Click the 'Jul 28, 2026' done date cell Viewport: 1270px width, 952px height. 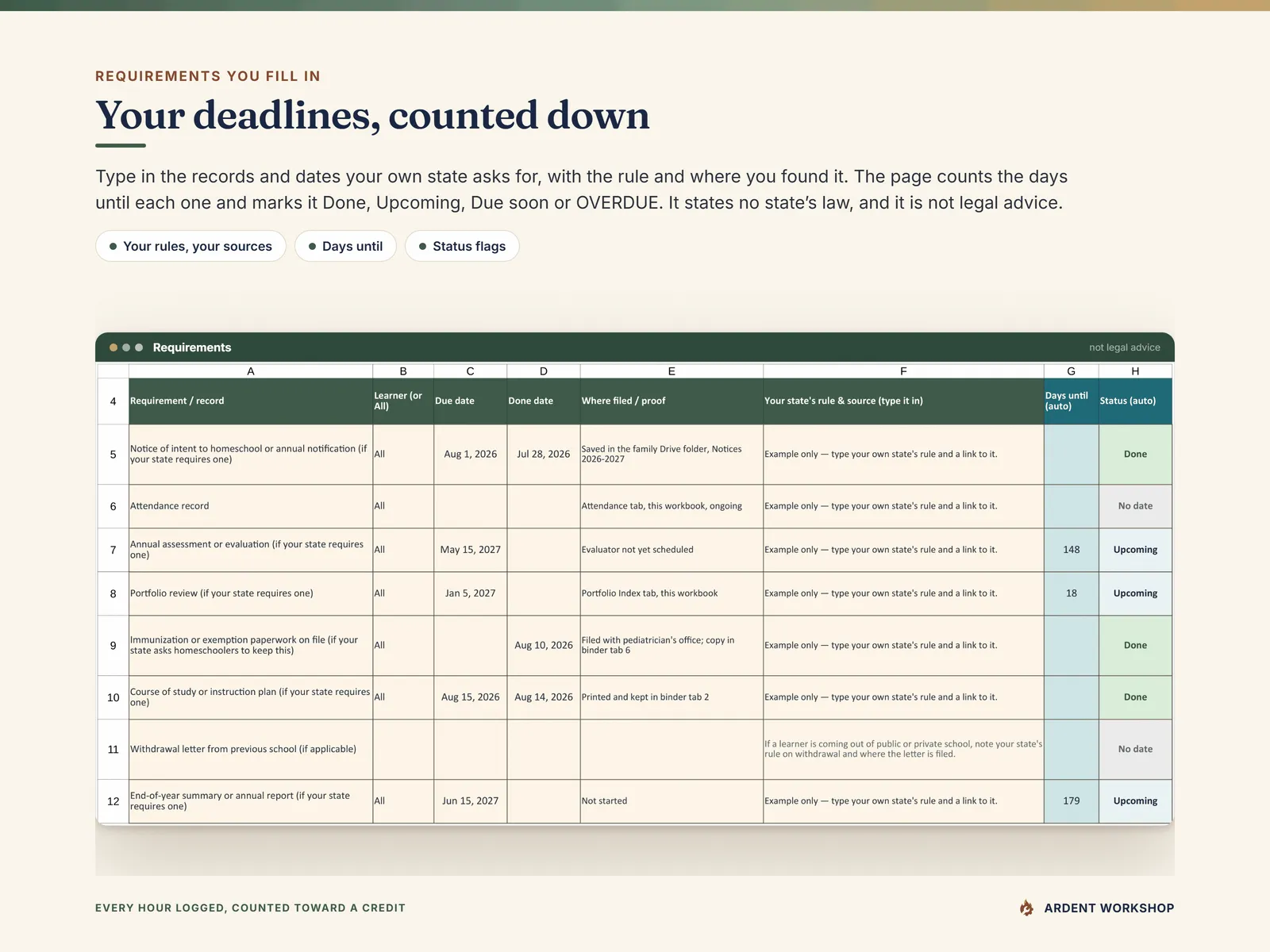(x=544, y=455)
